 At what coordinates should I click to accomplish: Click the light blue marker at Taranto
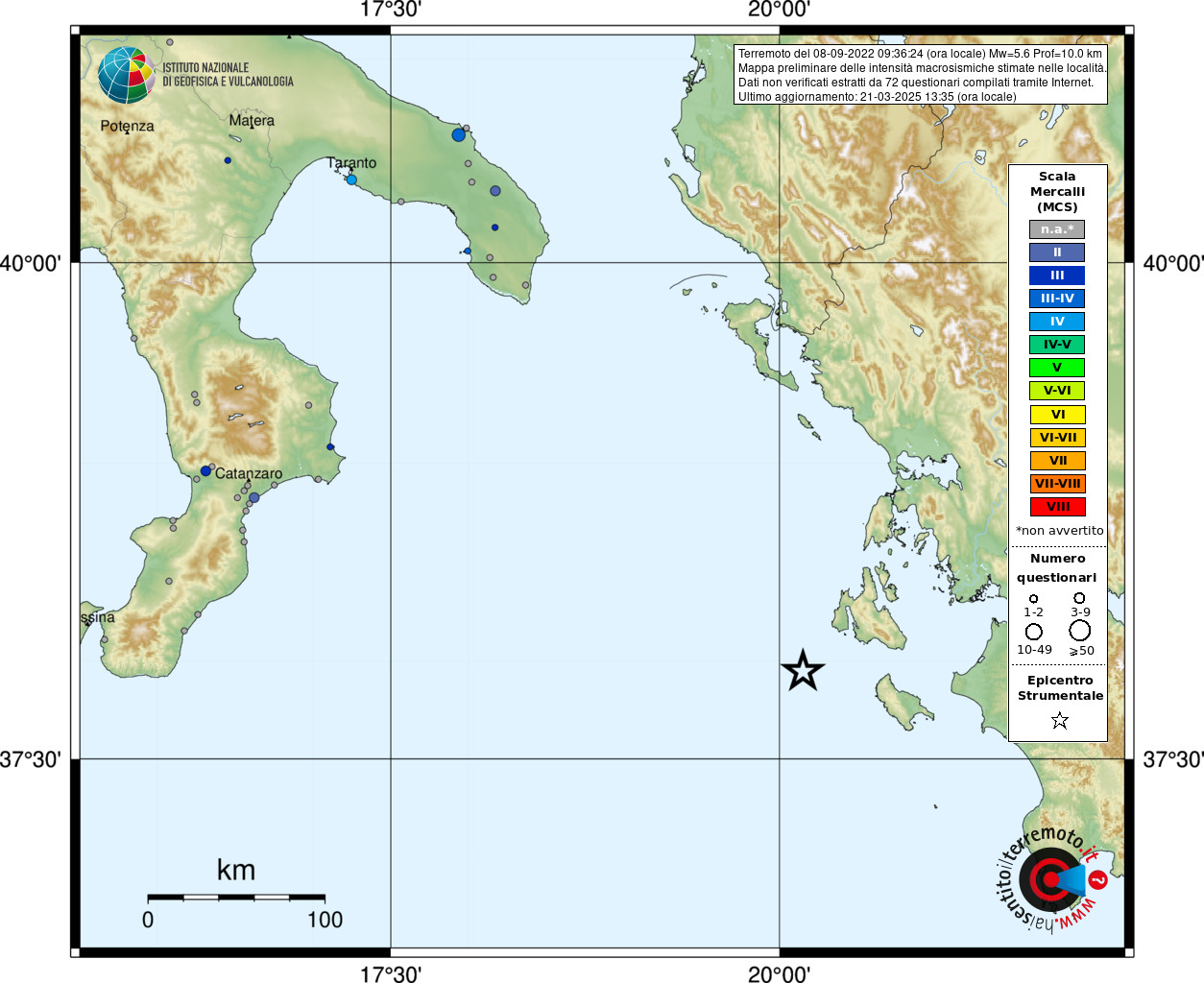351,180
